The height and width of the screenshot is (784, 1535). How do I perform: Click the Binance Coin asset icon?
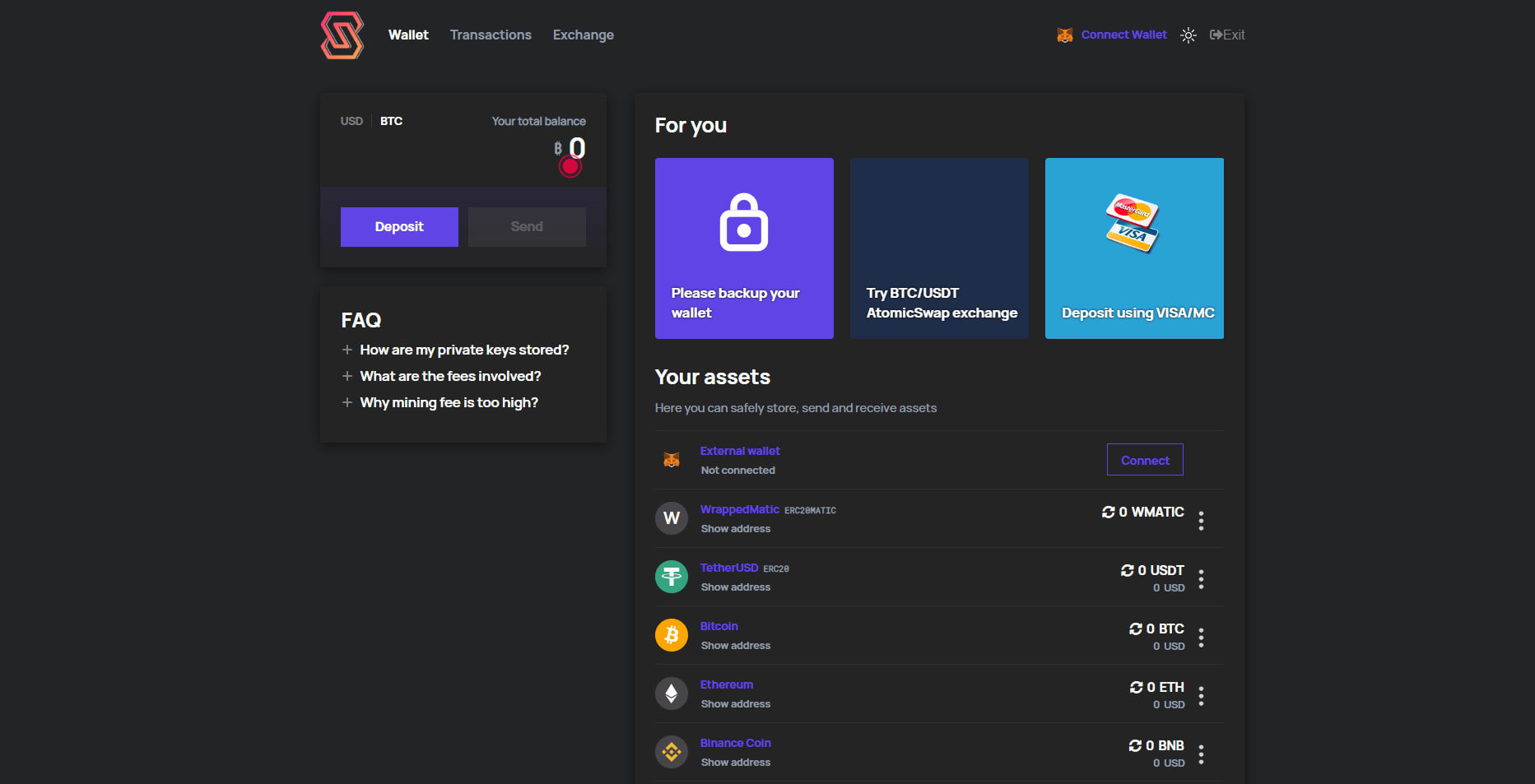[x=672, y=751]
